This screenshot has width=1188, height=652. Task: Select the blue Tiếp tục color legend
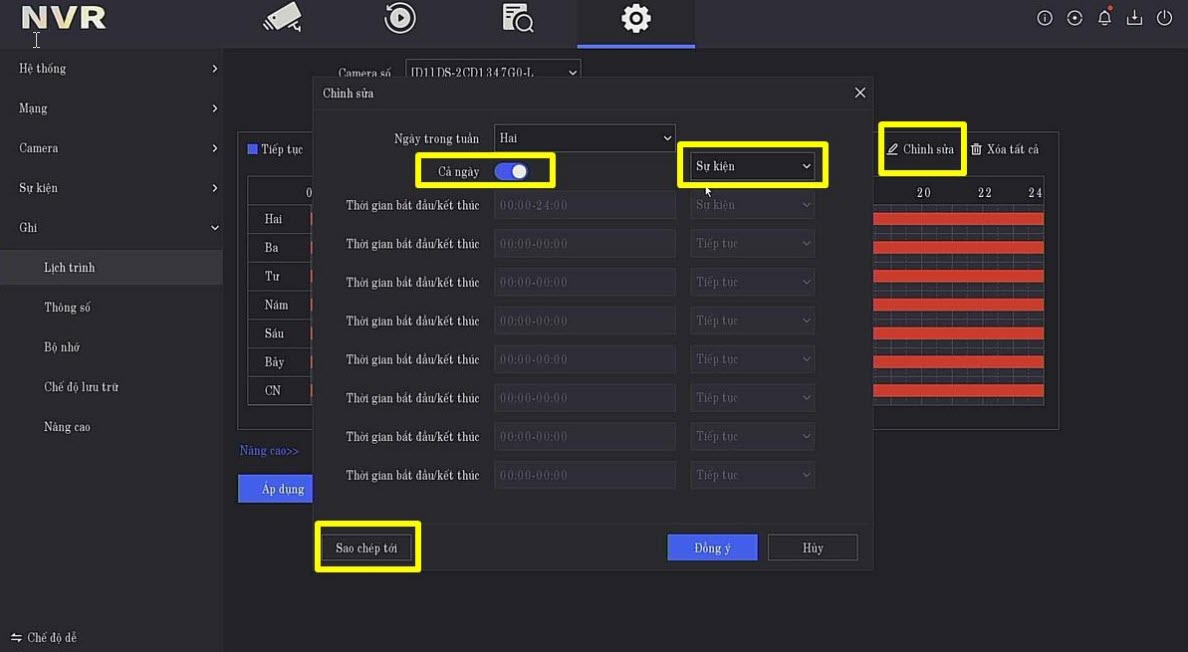click(x=275, y=149)
